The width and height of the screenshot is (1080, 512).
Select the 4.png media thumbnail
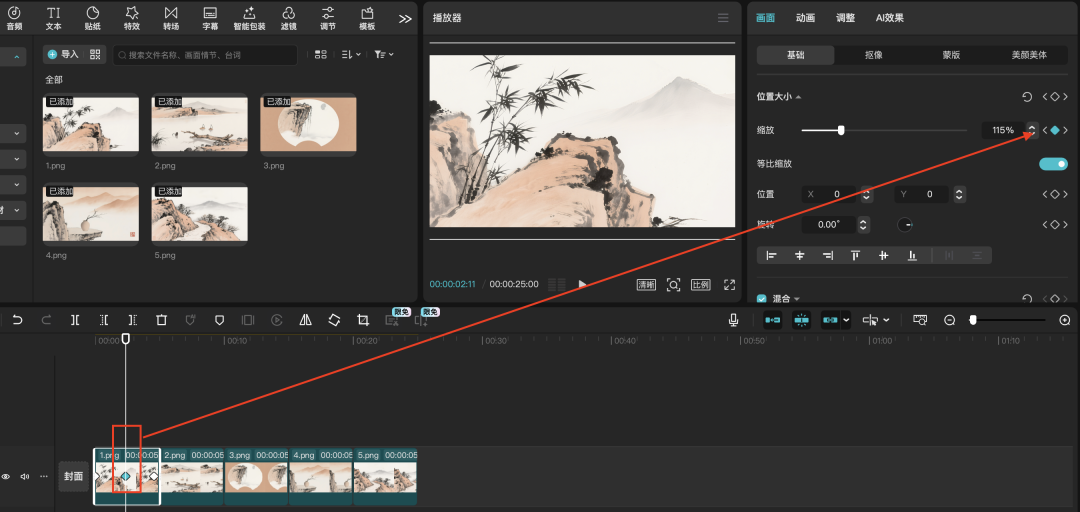(91, 213)
